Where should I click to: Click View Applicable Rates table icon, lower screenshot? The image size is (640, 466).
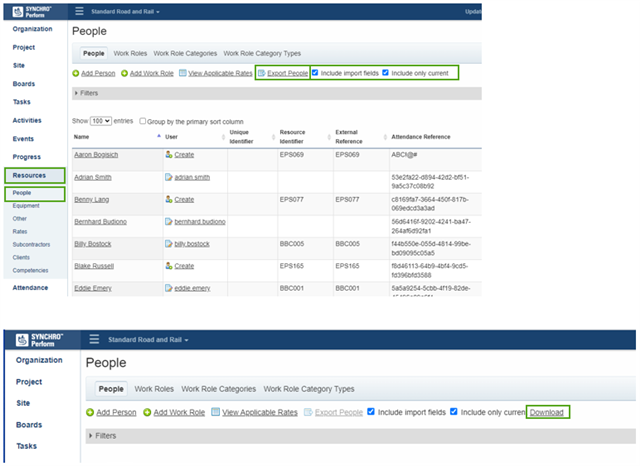tap(216, 412)
